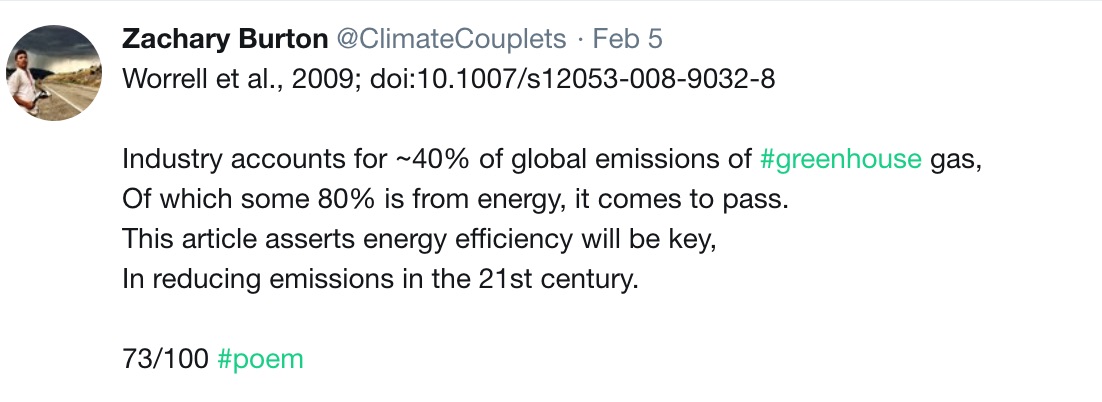Open the @ClimateCouplets handle
Viewport: 1102px width, 402px height.
[x=451, y=39]
